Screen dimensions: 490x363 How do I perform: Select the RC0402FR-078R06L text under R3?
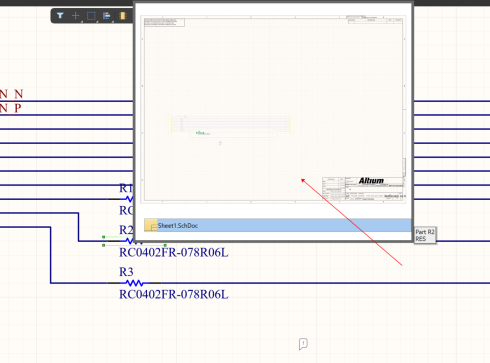click(x=174, y=295)
